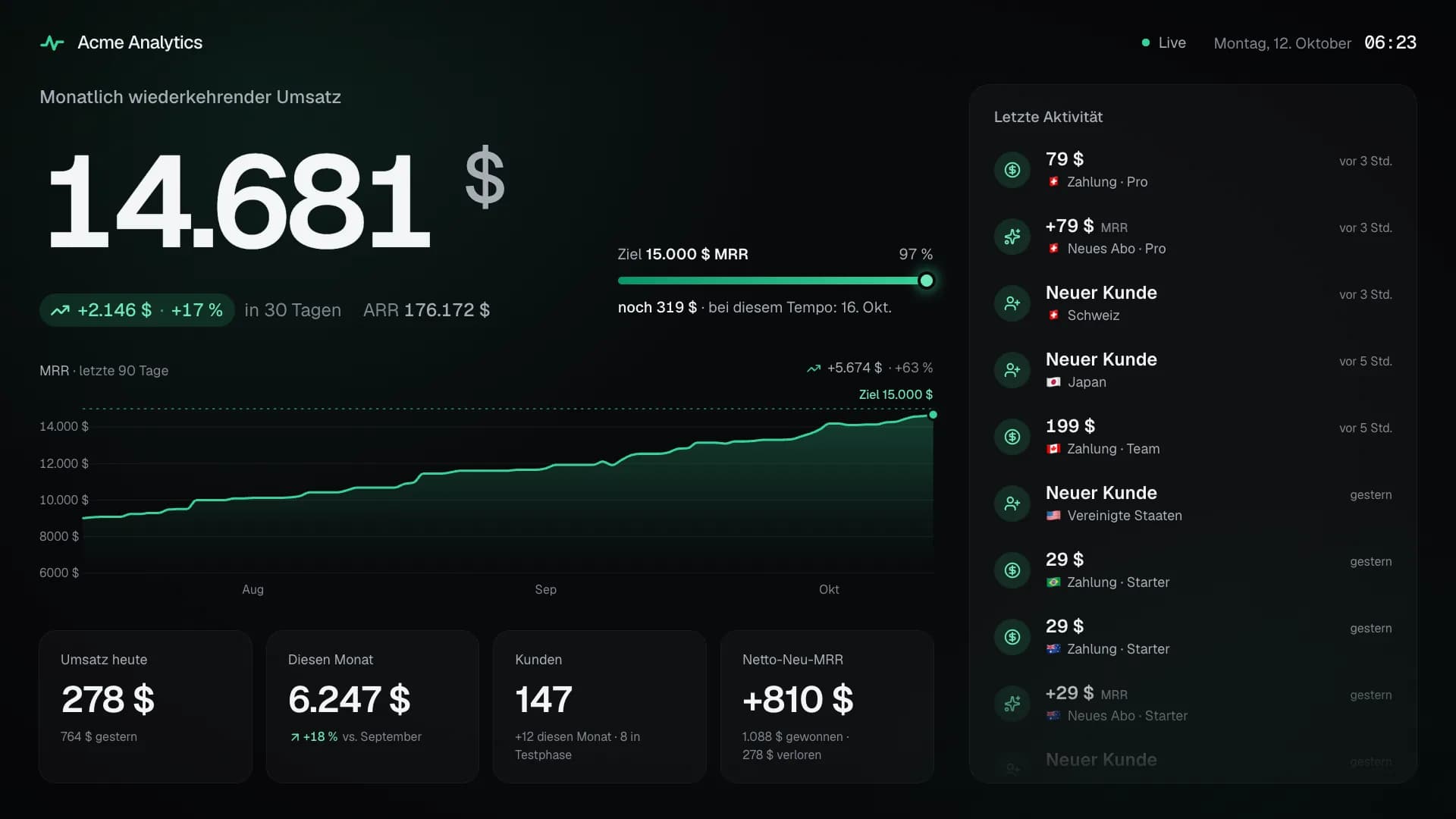Click the clock showing 06:23
Image resolution: width=1456 pixels, height=819 pixels.
coord(1390,42)
